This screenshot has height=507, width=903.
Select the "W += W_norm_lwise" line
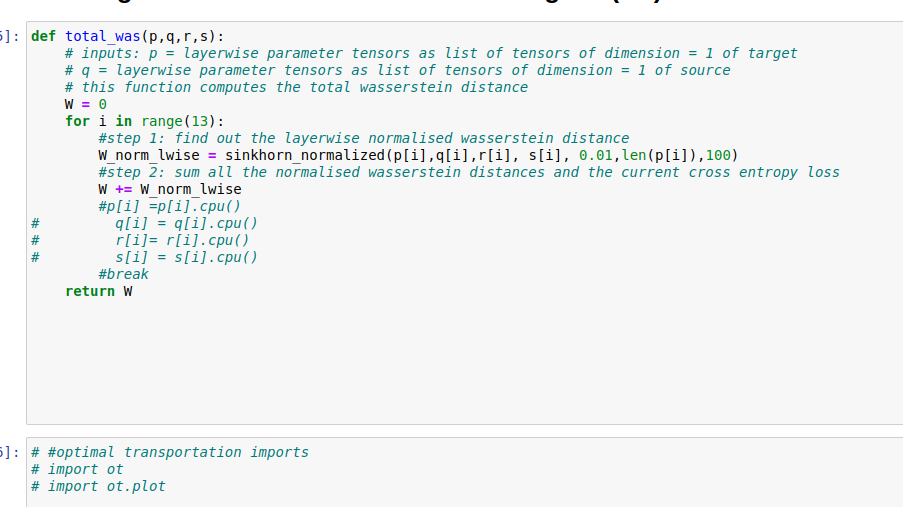point(170,189)
